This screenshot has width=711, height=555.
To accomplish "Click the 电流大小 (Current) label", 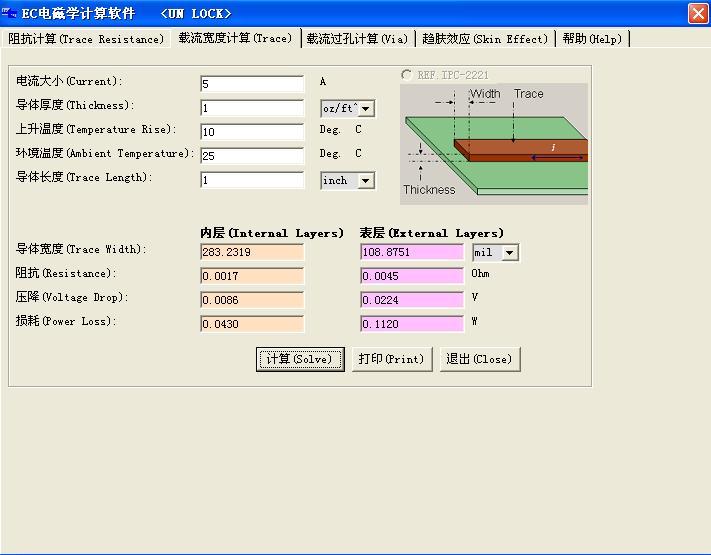I will [x=69, y=81].
